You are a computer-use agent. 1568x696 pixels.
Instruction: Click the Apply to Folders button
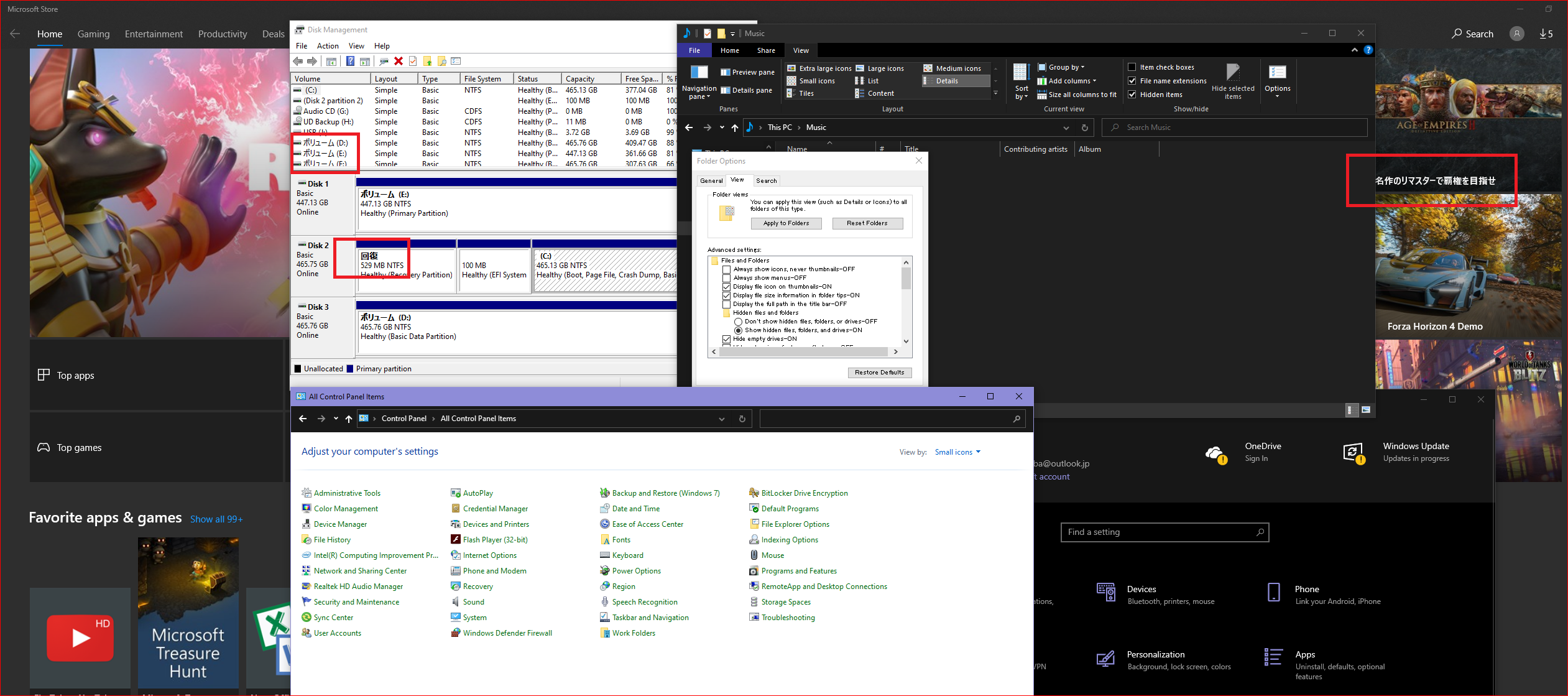click(x=786, y=223)
